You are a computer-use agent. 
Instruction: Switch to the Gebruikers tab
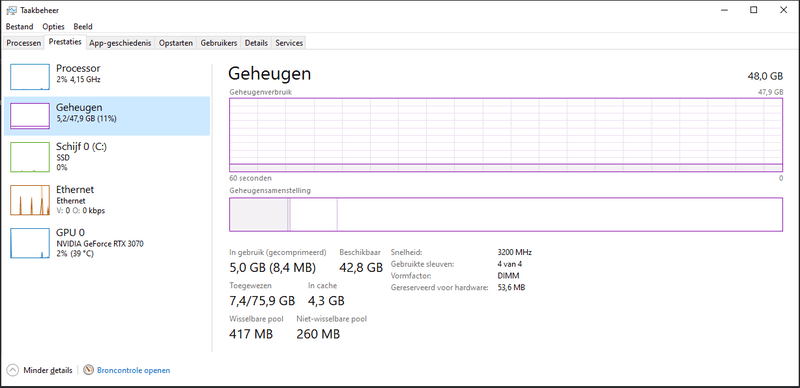[219, 43]
